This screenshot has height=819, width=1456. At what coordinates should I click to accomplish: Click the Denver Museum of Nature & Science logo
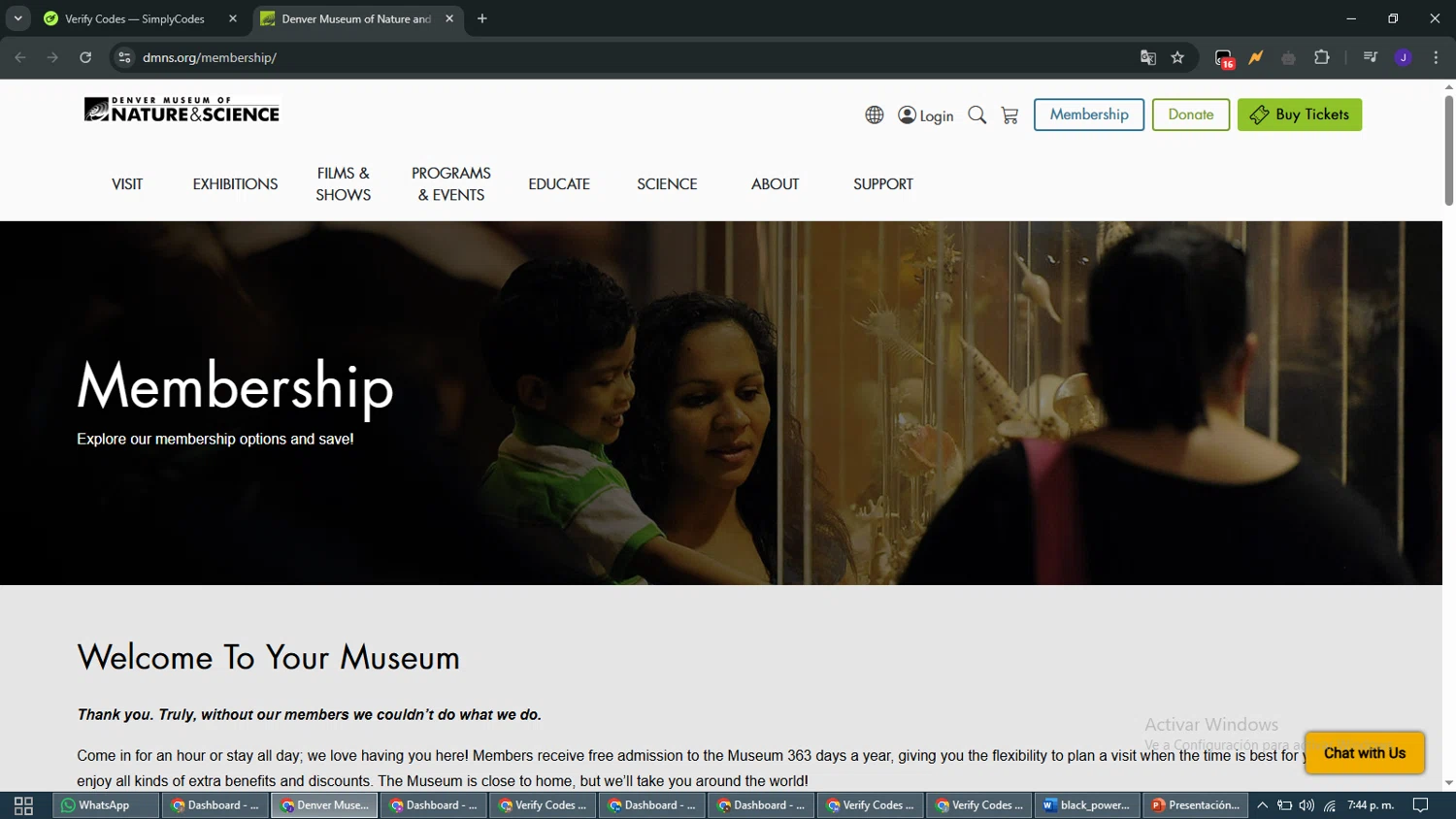pyautogui.click(x=182, y=110)
